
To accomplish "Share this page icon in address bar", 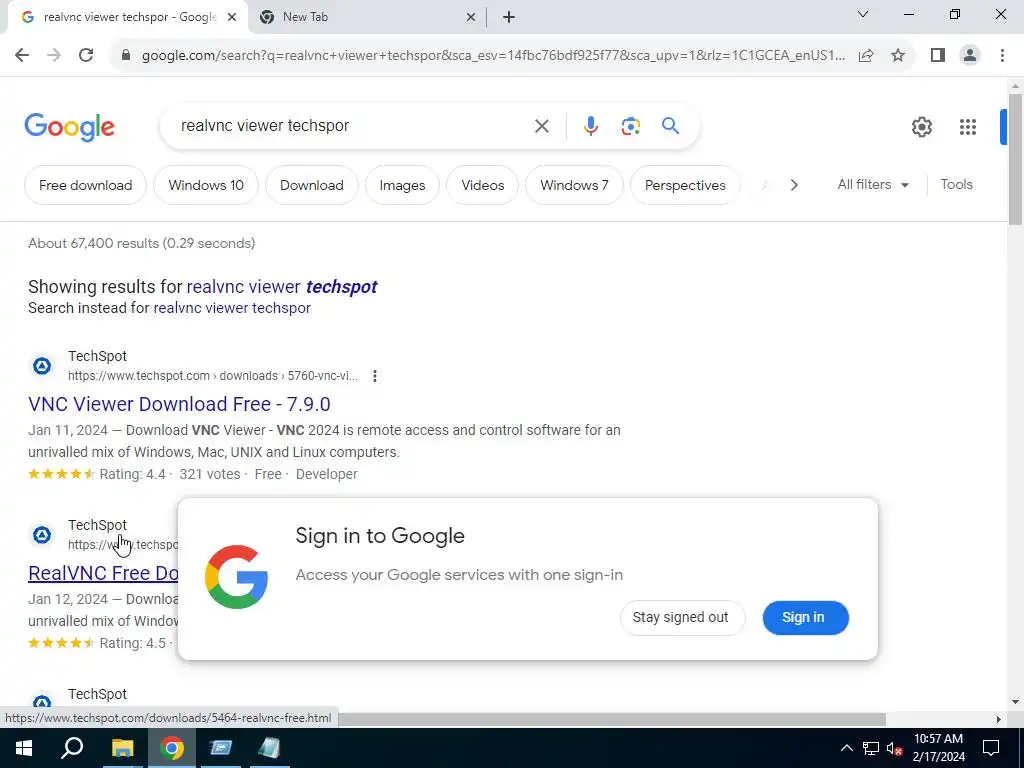I will coord(866,56).
